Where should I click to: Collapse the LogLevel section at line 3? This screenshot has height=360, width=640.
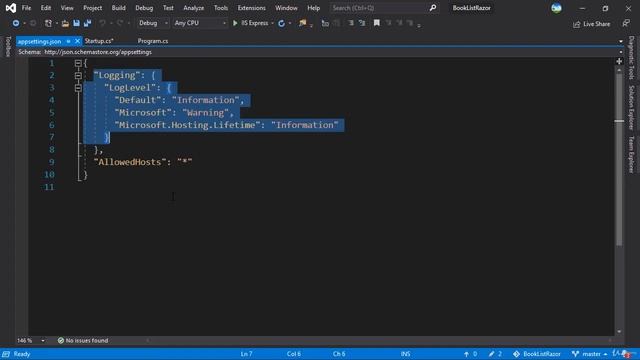click(78, 88)
